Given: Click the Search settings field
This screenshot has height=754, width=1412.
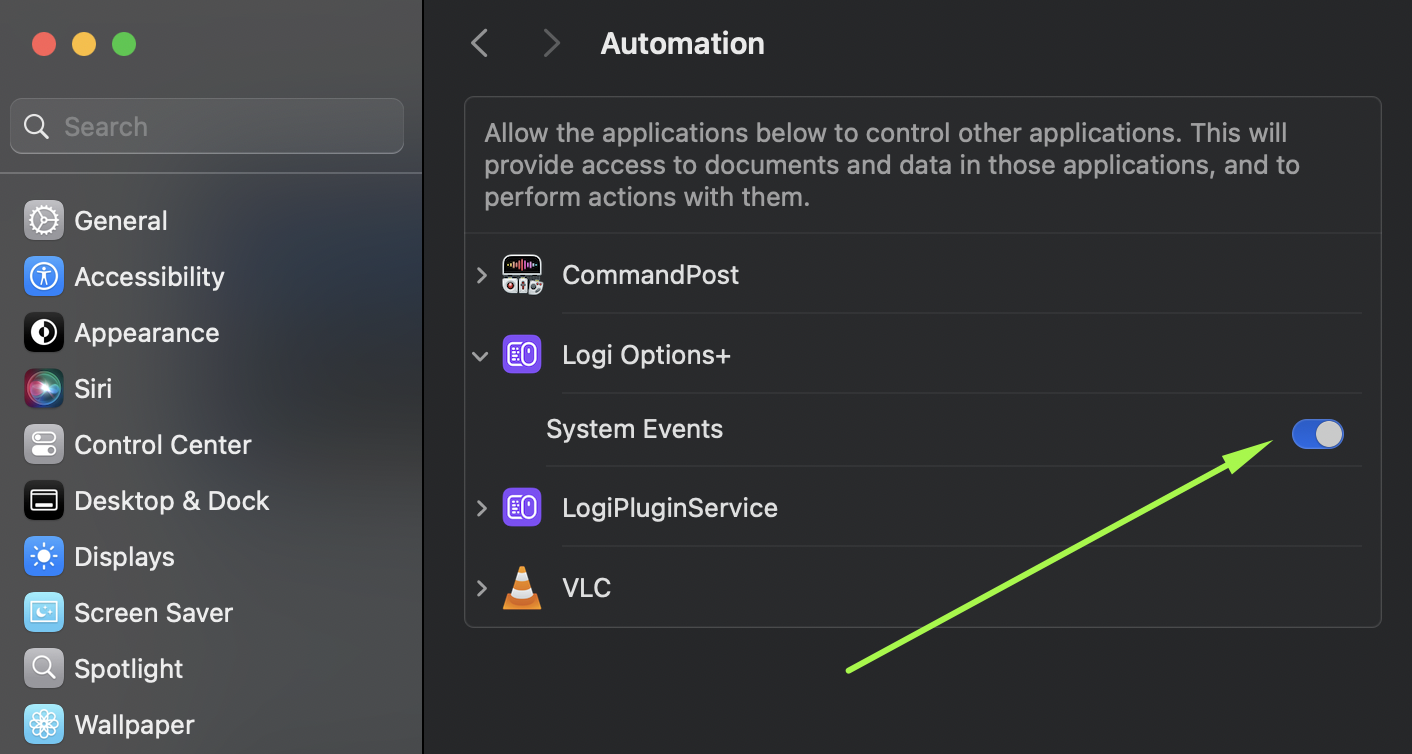Looking at the screenshot, I should click(x=207, y=127).
